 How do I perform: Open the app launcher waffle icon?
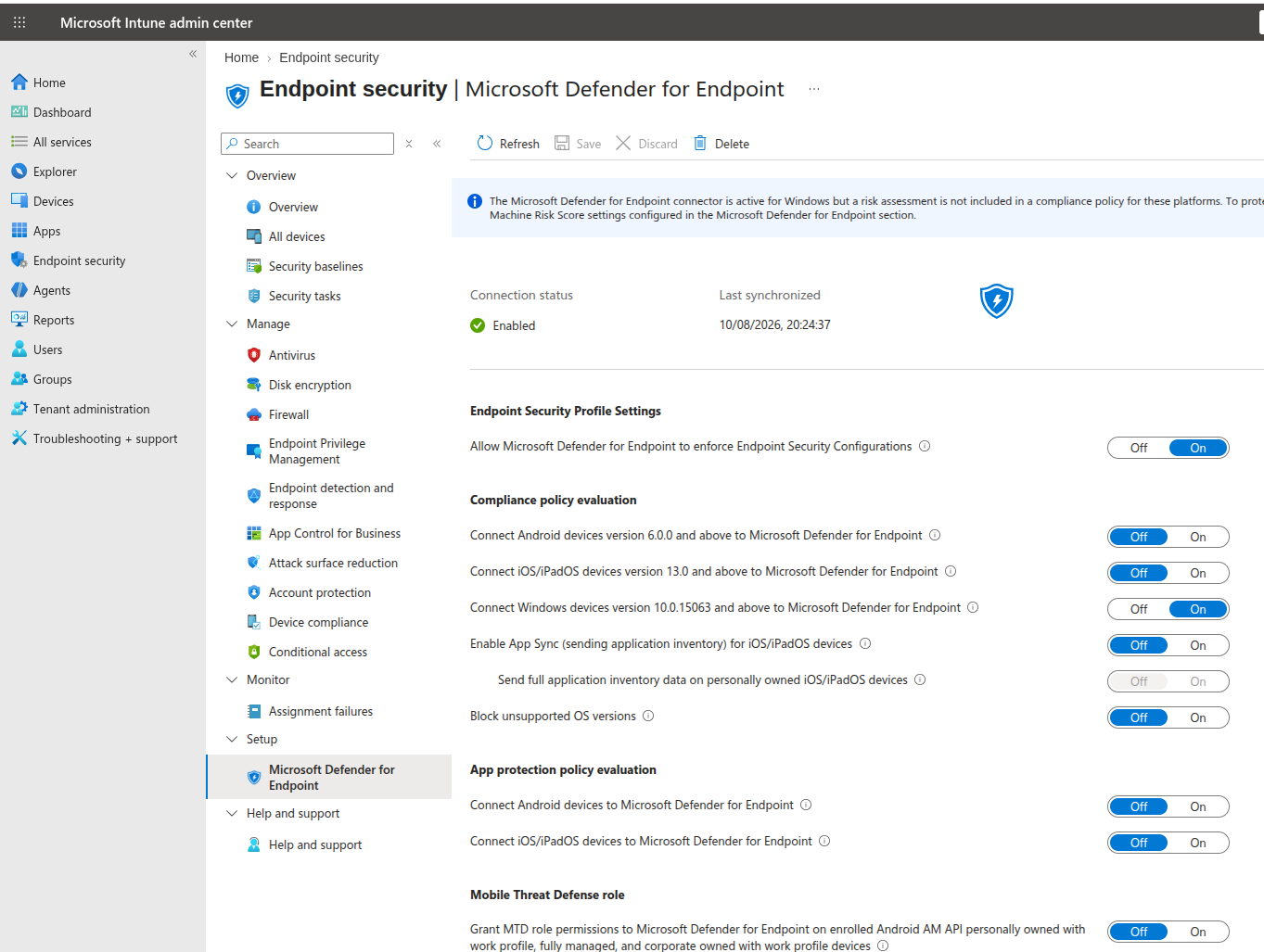click(x=19, y=22)
